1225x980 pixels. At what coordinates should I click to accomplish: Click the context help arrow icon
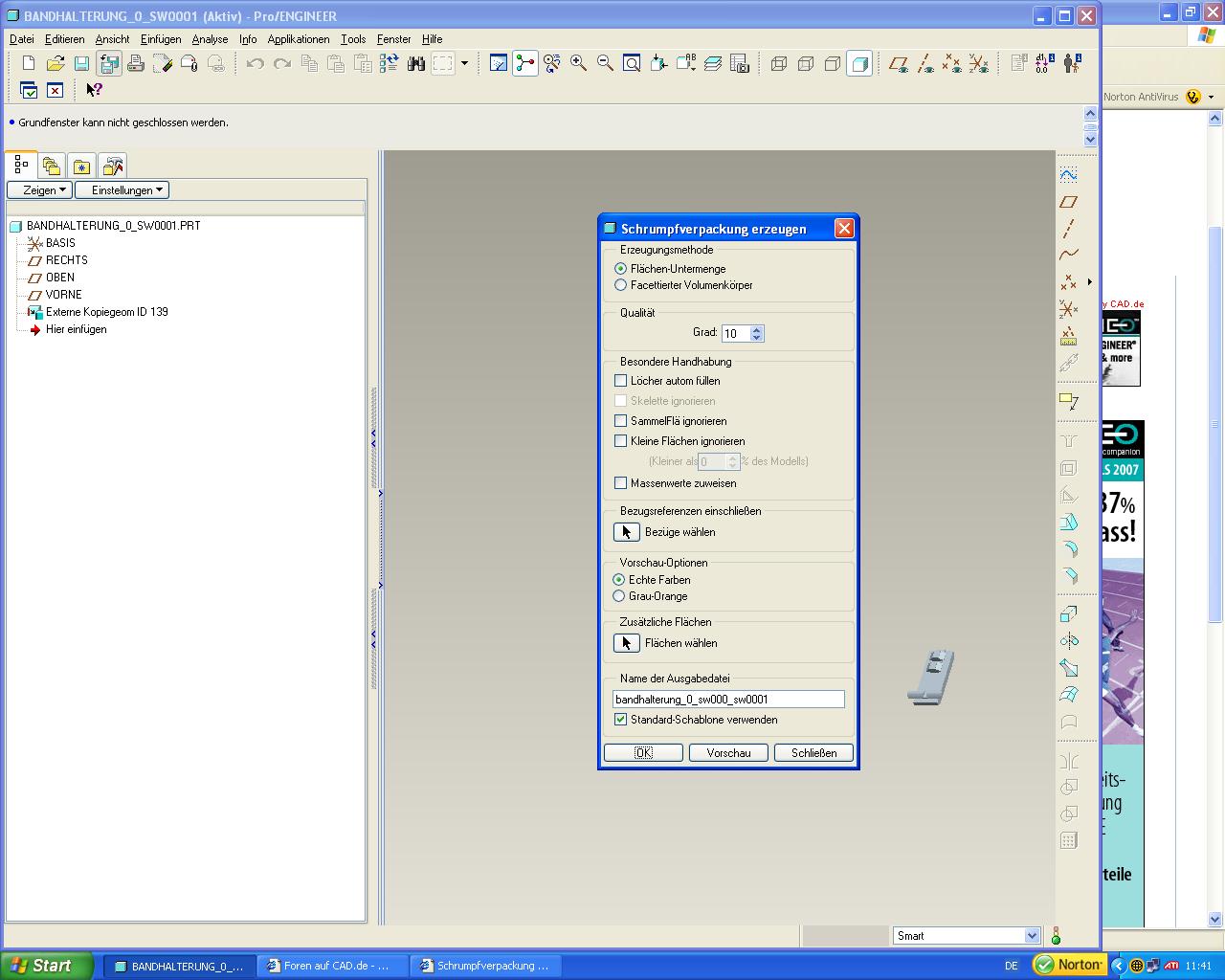[94, 90]
